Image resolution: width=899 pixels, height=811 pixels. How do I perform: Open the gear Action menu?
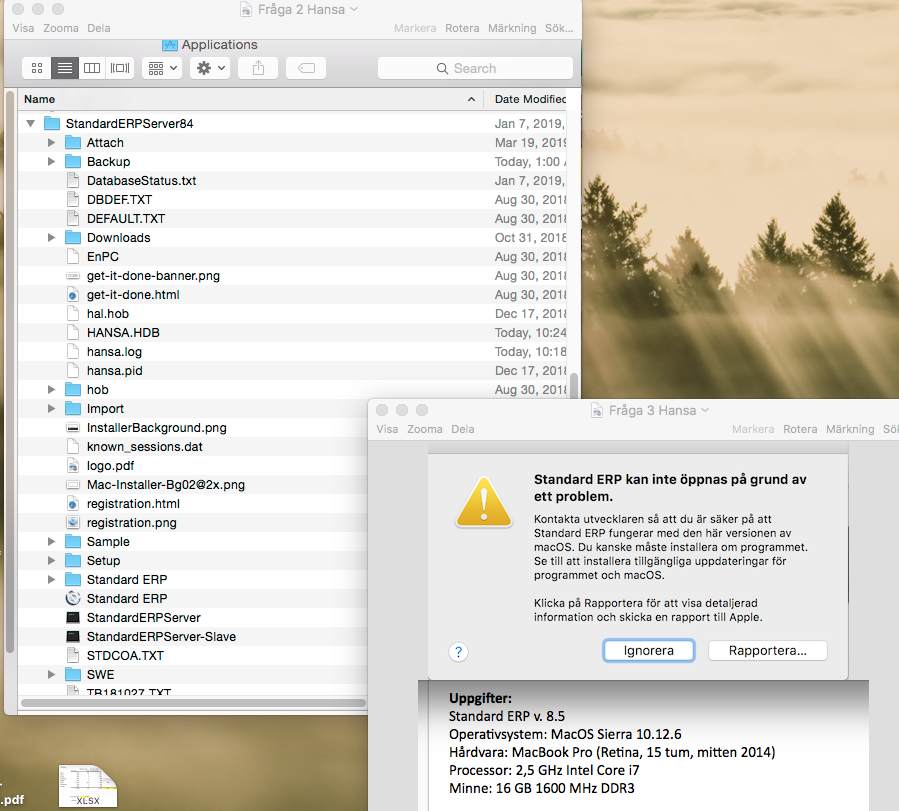pos(210,68)
